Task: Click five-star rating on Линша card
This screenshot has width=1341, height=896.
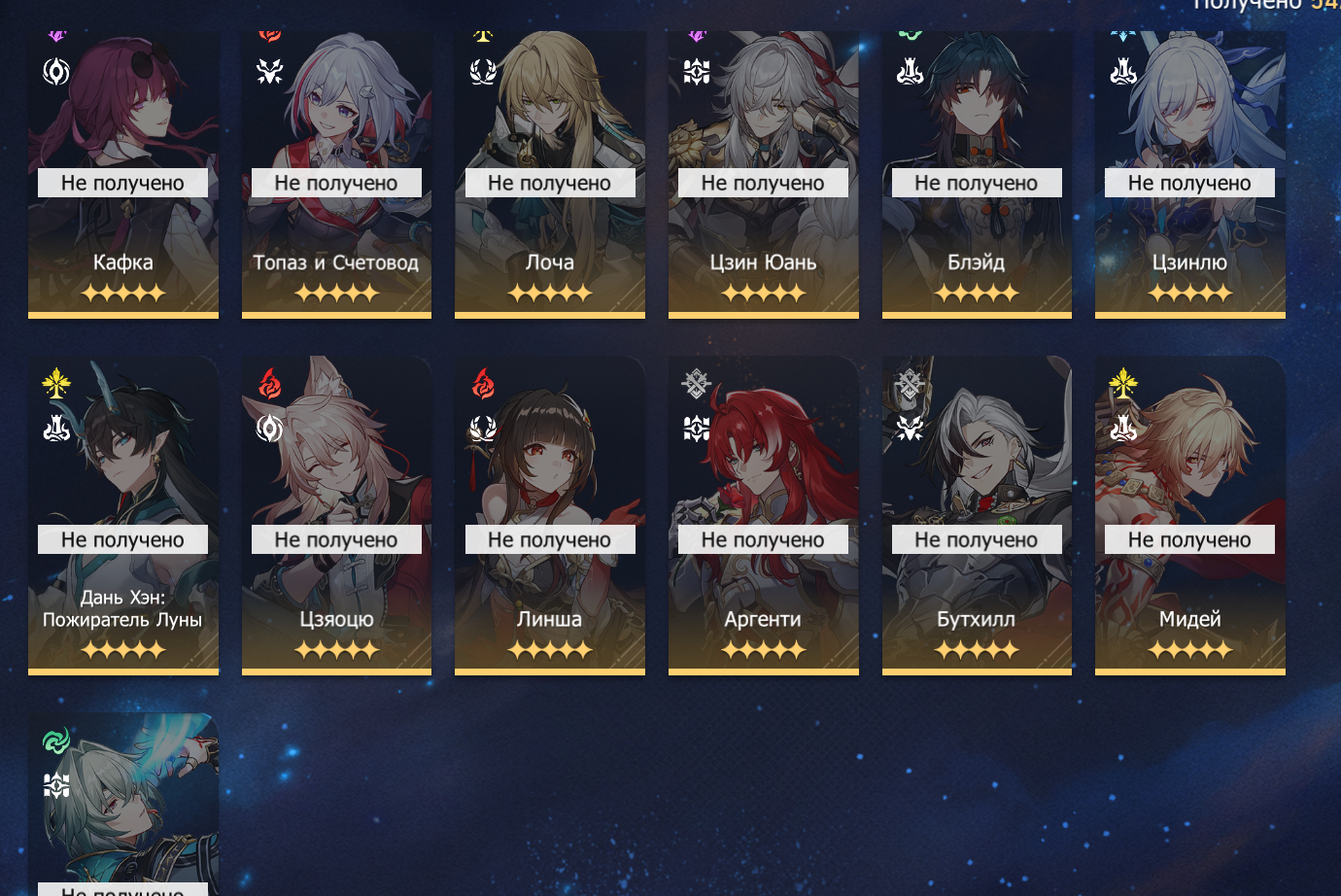Action: pos(550,650)
